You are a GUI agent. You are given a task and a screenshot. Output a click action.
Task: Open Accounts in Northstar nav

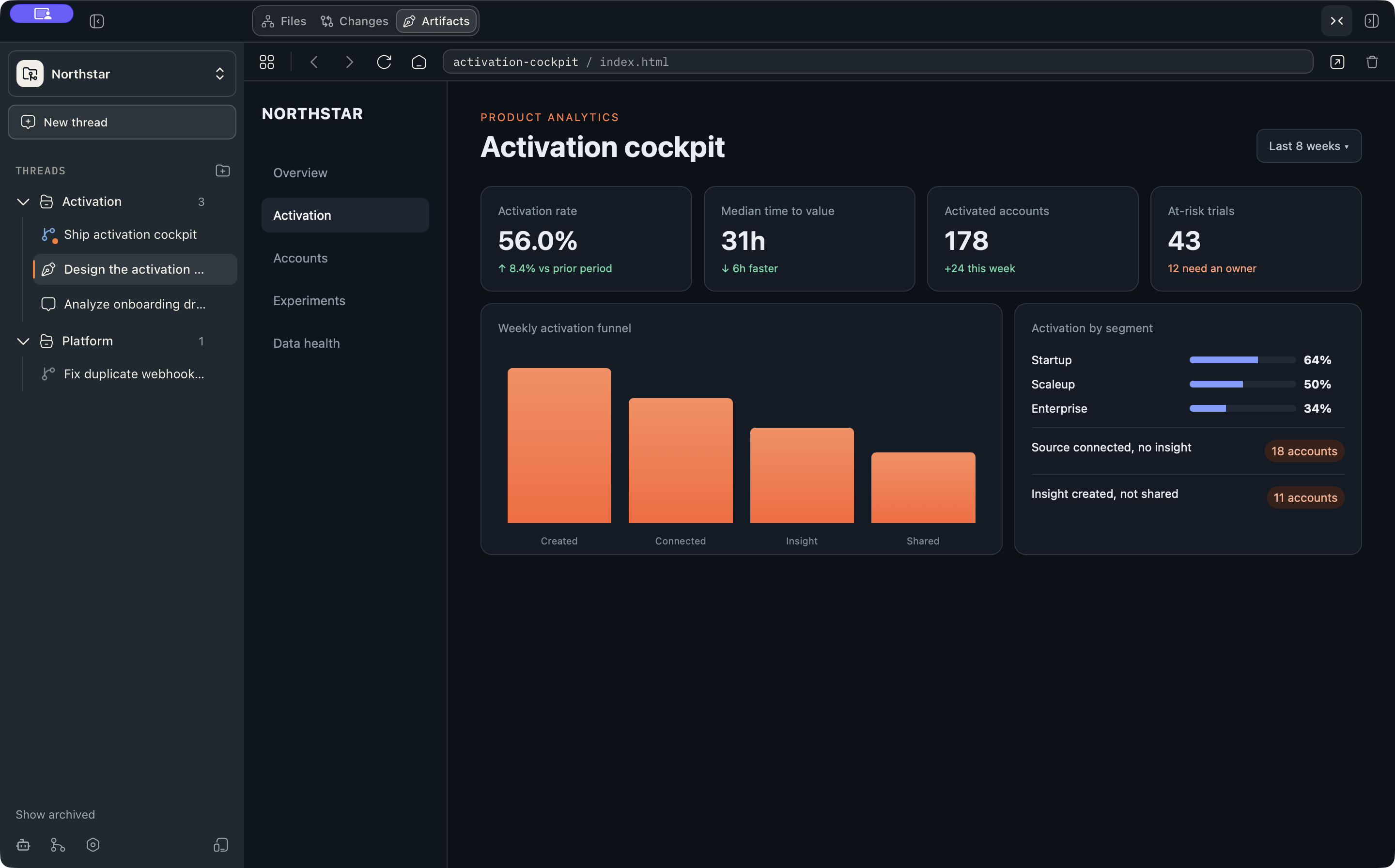pyautogui.click(x=345, y=258)
